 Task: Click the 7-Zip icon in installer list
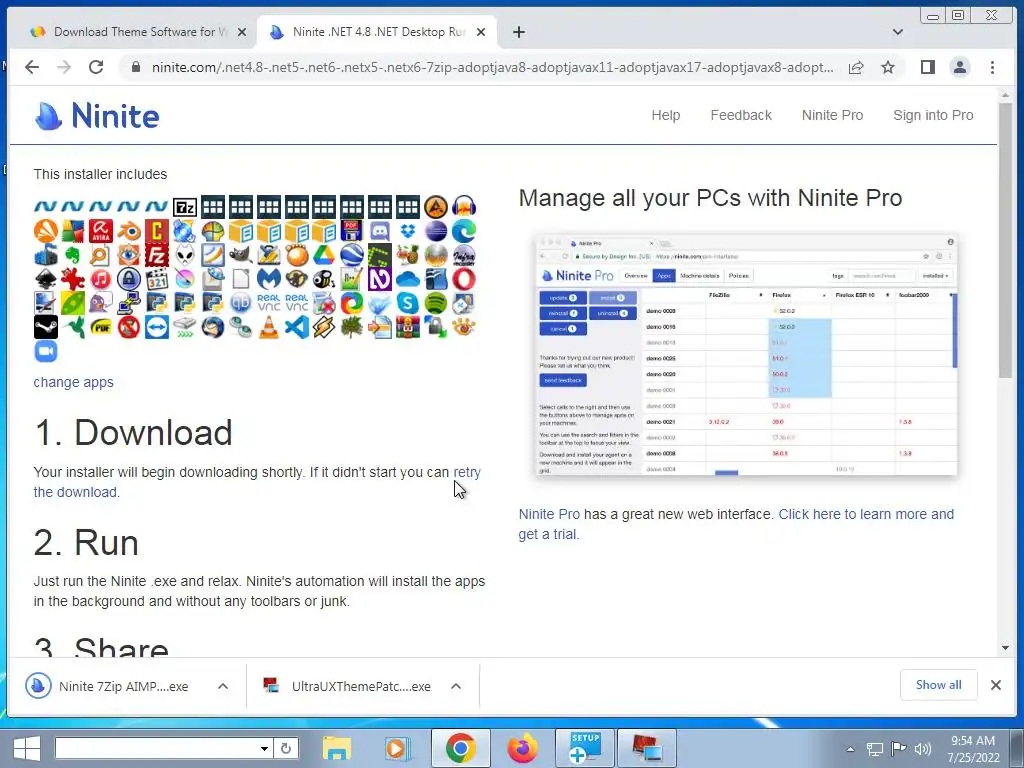[185, 207]
